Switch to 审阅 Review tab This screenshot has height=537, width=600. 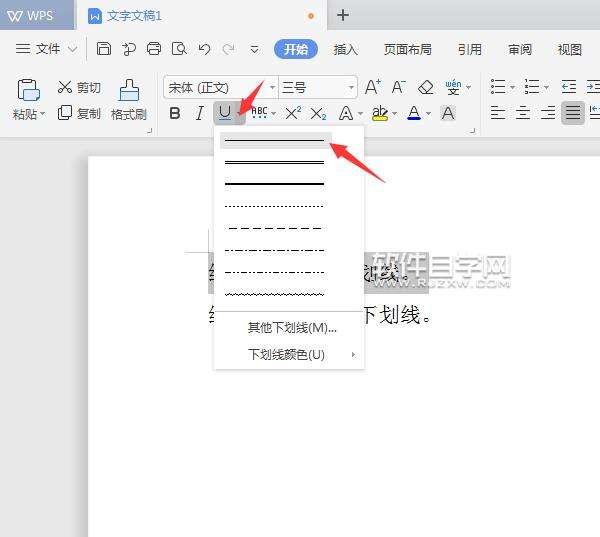[520, 49]
